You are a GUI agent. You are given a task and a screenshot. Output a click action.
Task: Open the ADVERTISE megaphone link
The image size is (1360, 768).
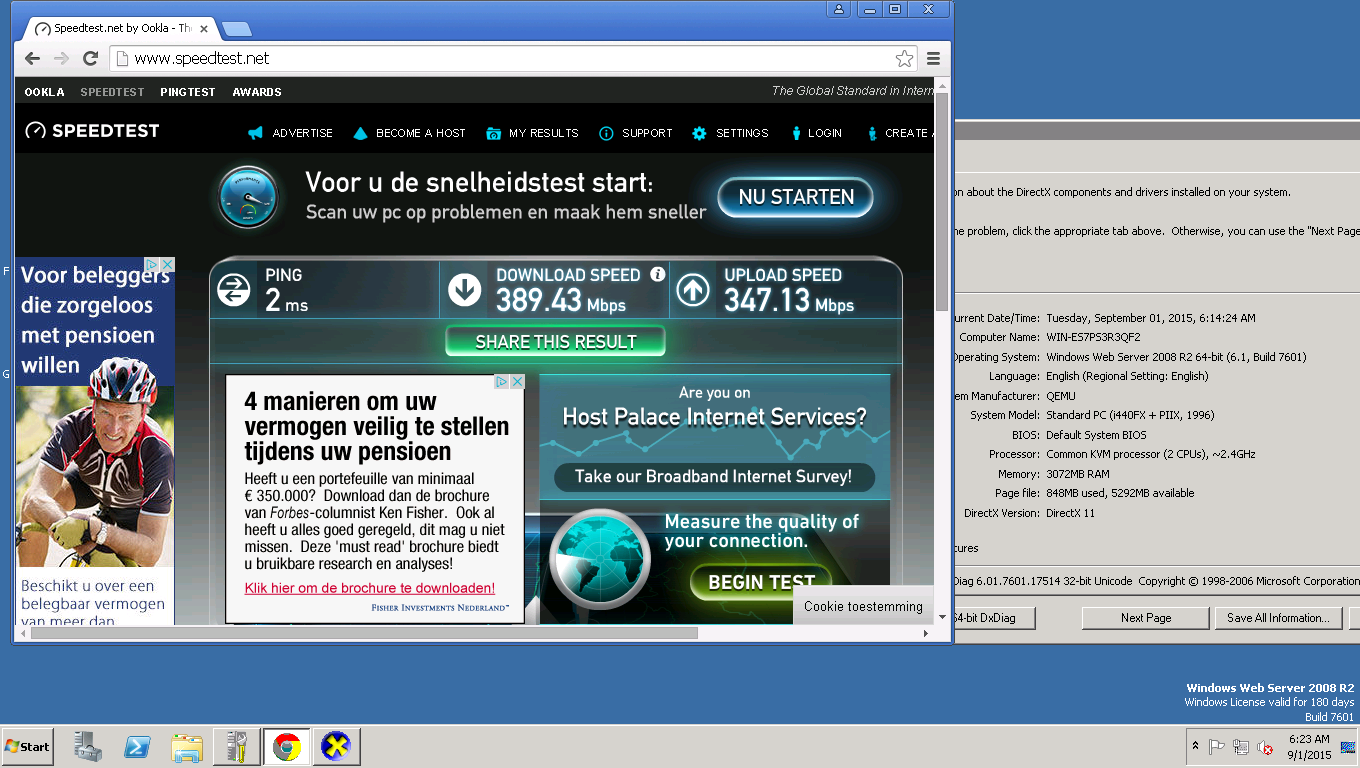point(290,133)
